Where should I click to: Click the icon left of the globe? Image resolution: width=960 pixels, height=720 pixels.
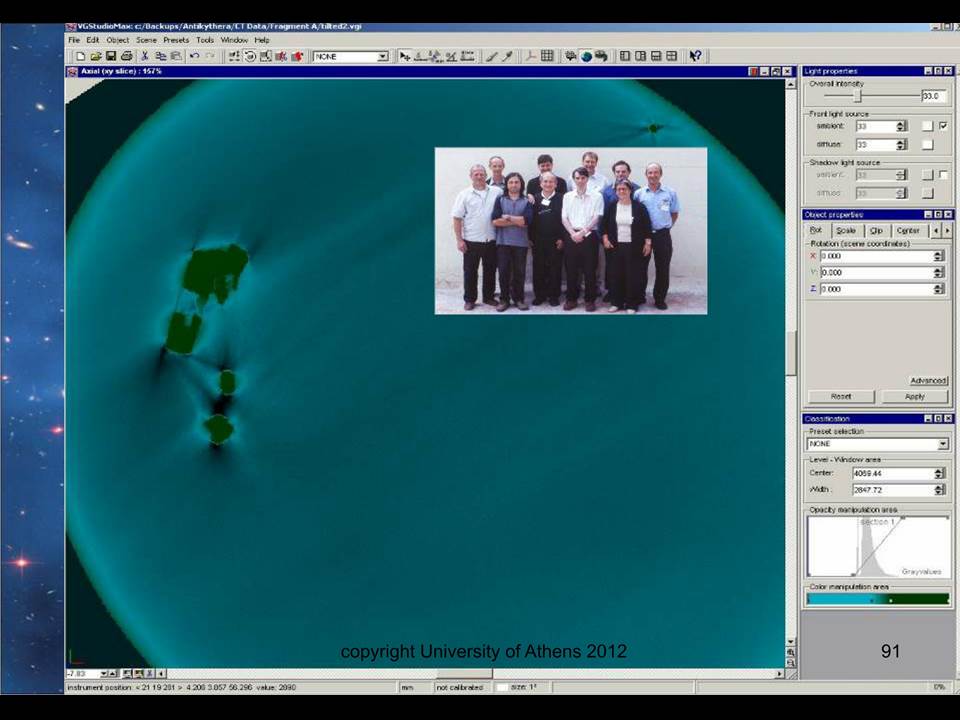(571, 56)
